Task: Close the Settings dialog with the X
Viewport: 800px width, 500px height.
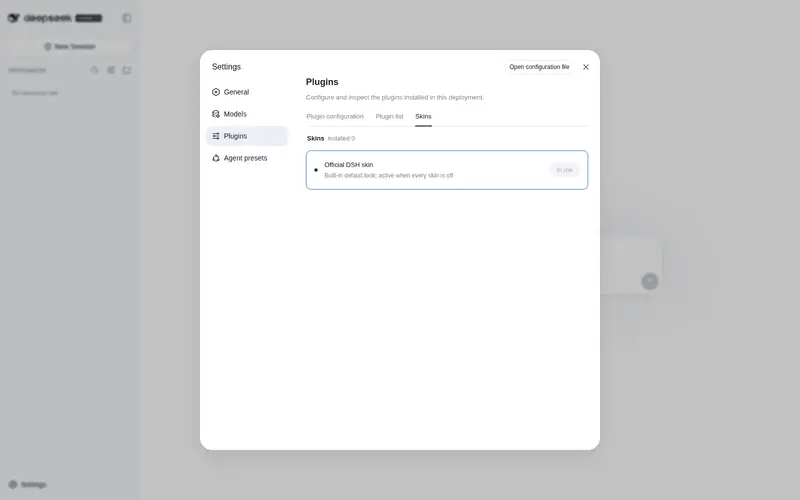Action: [x=586, y=67]
